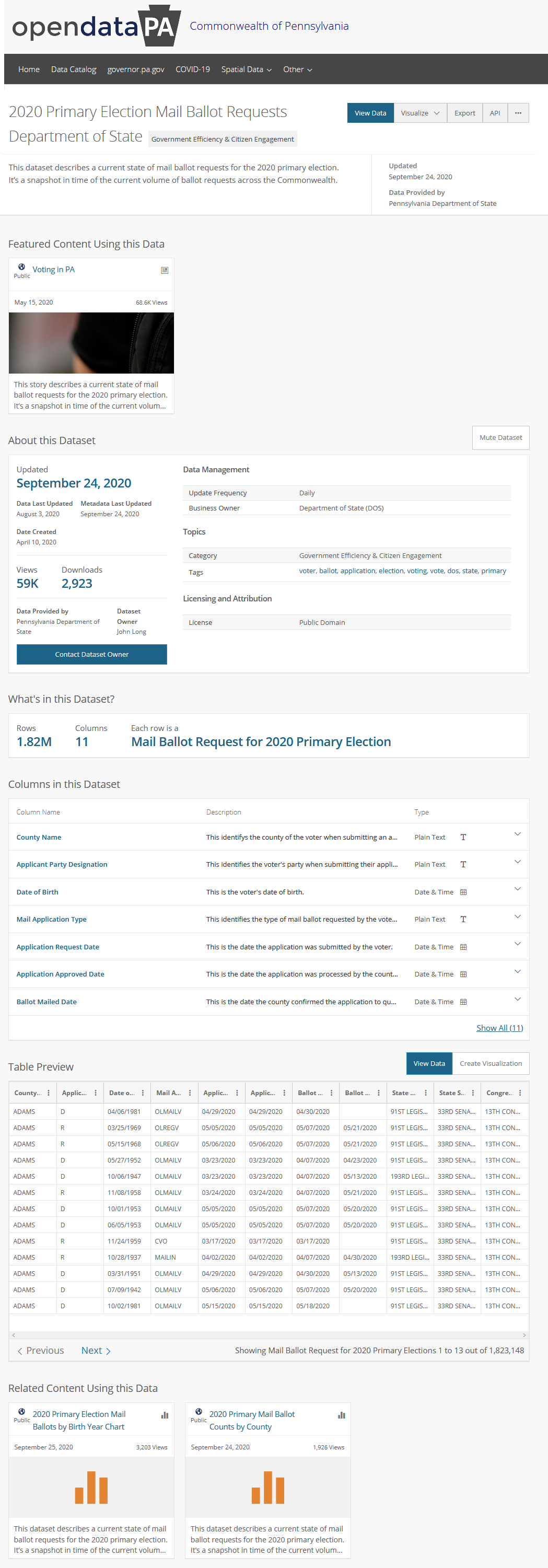This screenshot has width=548, height=1568.
Task: Expand the Application Approved Date details
Action: pos(518,971)
